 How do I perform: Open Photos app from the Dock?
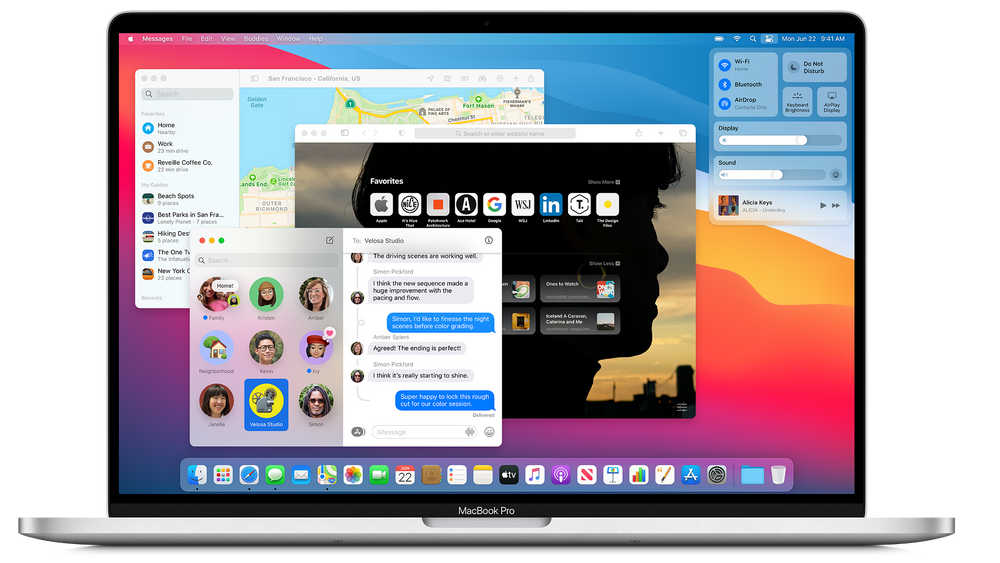tap(353, 474)
